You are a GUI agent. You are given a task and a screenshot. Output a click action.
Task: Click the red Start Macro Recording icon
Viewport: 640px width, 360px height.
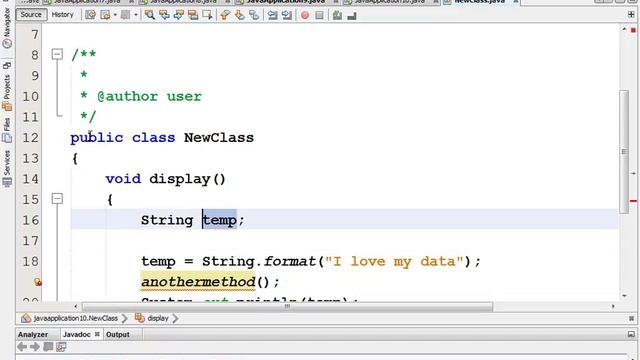305,16
